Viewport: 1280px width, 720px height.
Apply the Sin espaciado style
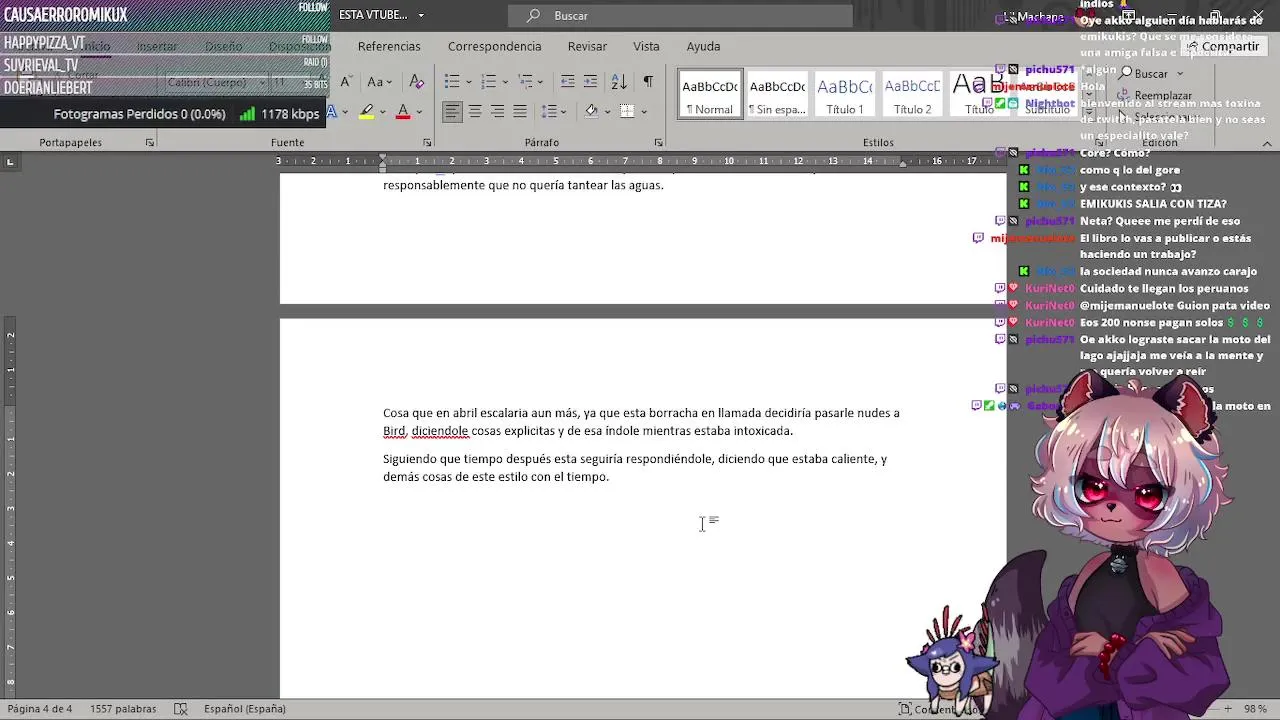click(x=777, y=94)
